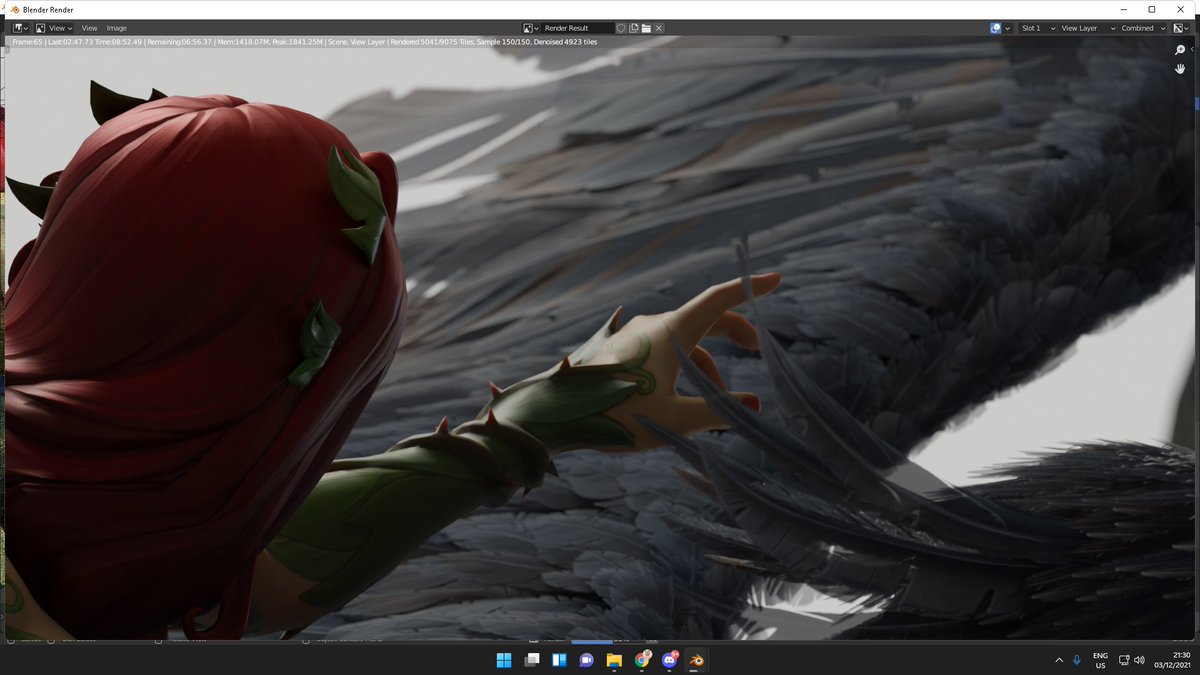The width and height of the screenshot is (1200, 675).
Task: Click the ENG US language indicator
Action: pyautogui.click(x=1100, y=660)
